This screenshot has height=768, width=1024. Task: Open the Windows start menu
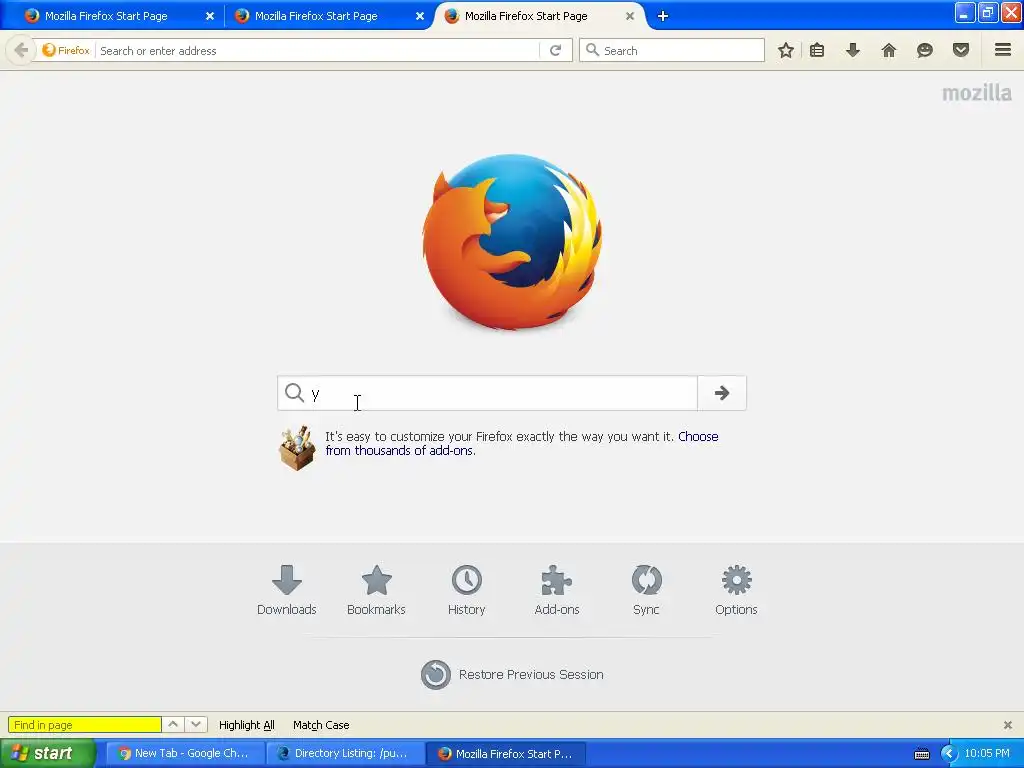click(x=47, y=754)
